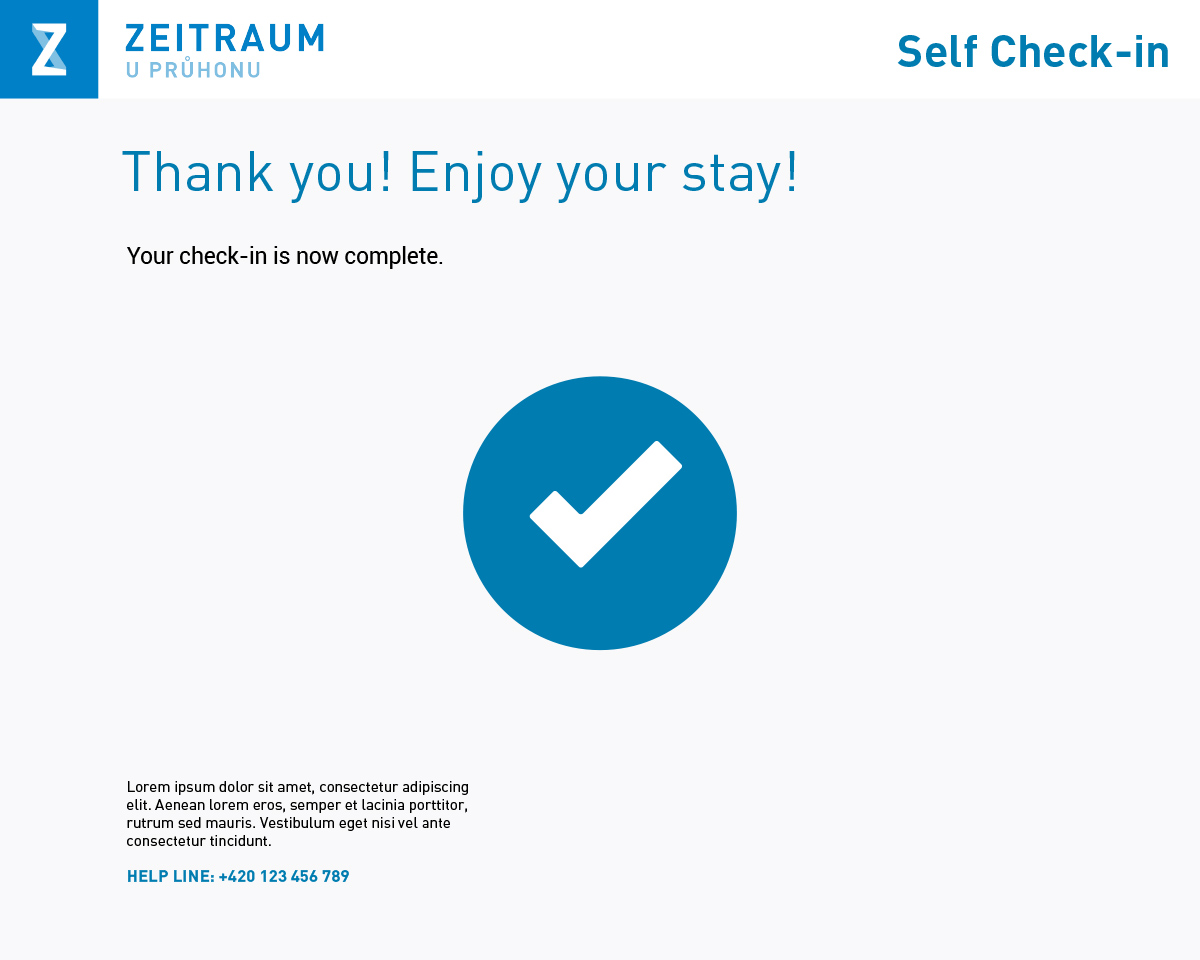Click the Zeitraum Z logo icon
Screen dimensions: 1200x960
49,49
